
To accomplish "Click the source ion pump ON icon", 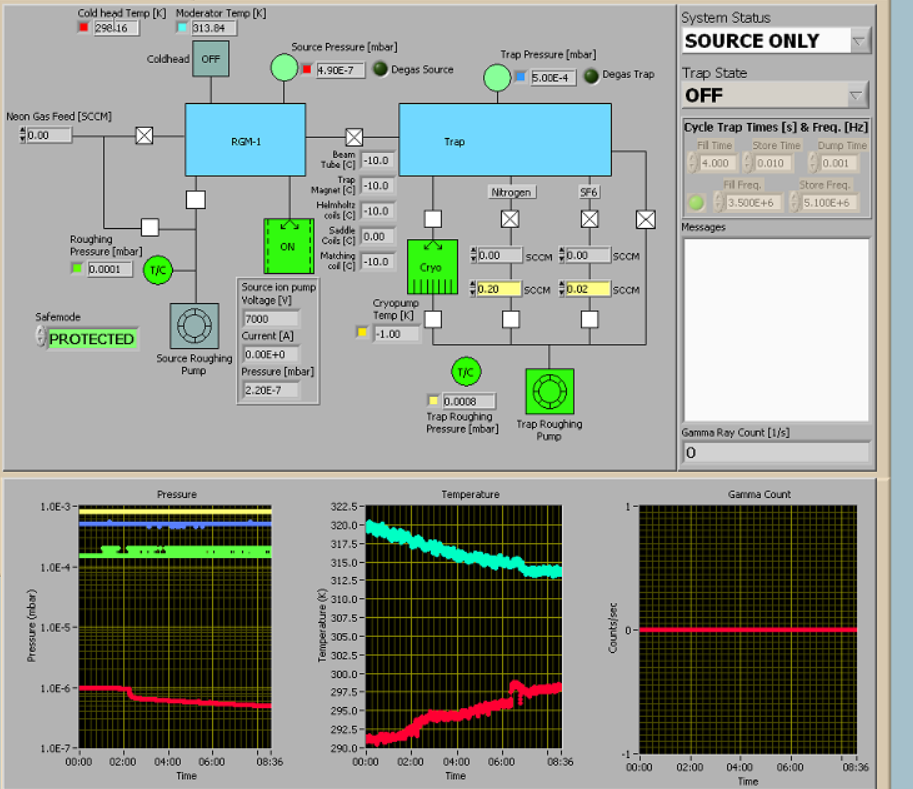I will click(x=288, y=246).
